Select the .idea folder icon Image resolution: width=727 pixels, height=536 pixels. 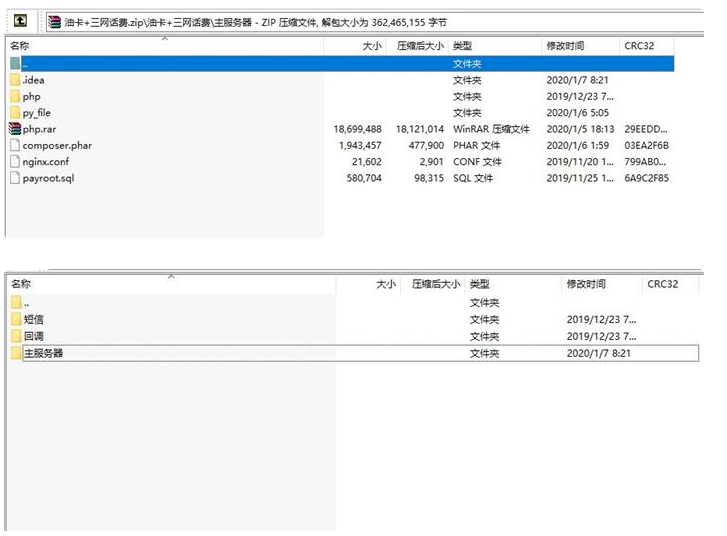tap(15, 80)
